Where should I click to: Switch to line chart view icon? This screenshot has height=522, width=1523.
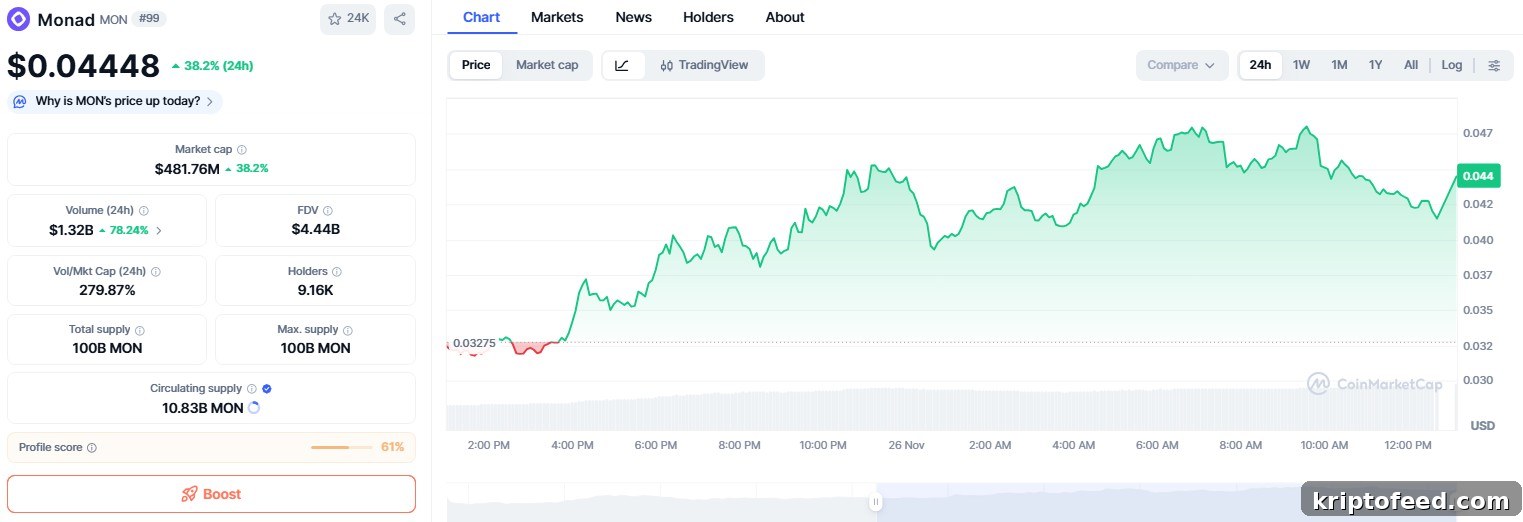point(622,65)
